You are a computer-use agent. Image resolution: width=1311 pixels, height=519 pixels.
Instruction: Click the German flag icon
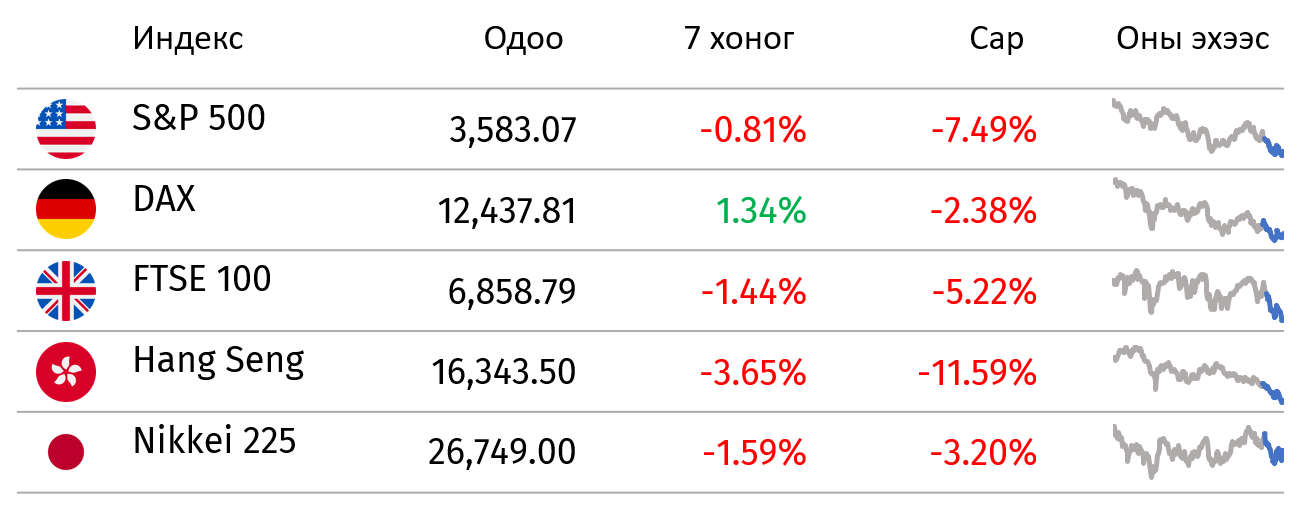[x=66, y=210]
